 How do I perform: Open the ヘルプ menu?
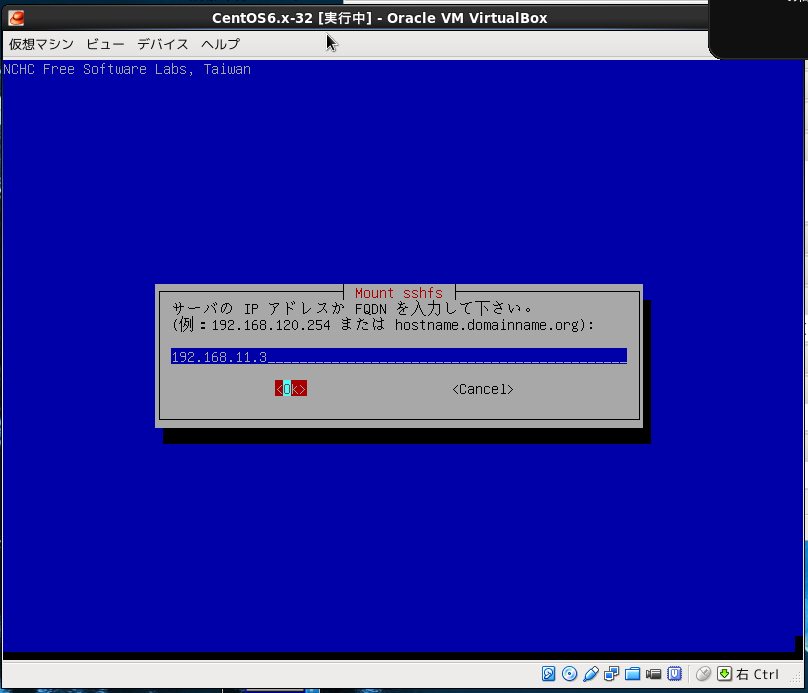click(220, 44)
